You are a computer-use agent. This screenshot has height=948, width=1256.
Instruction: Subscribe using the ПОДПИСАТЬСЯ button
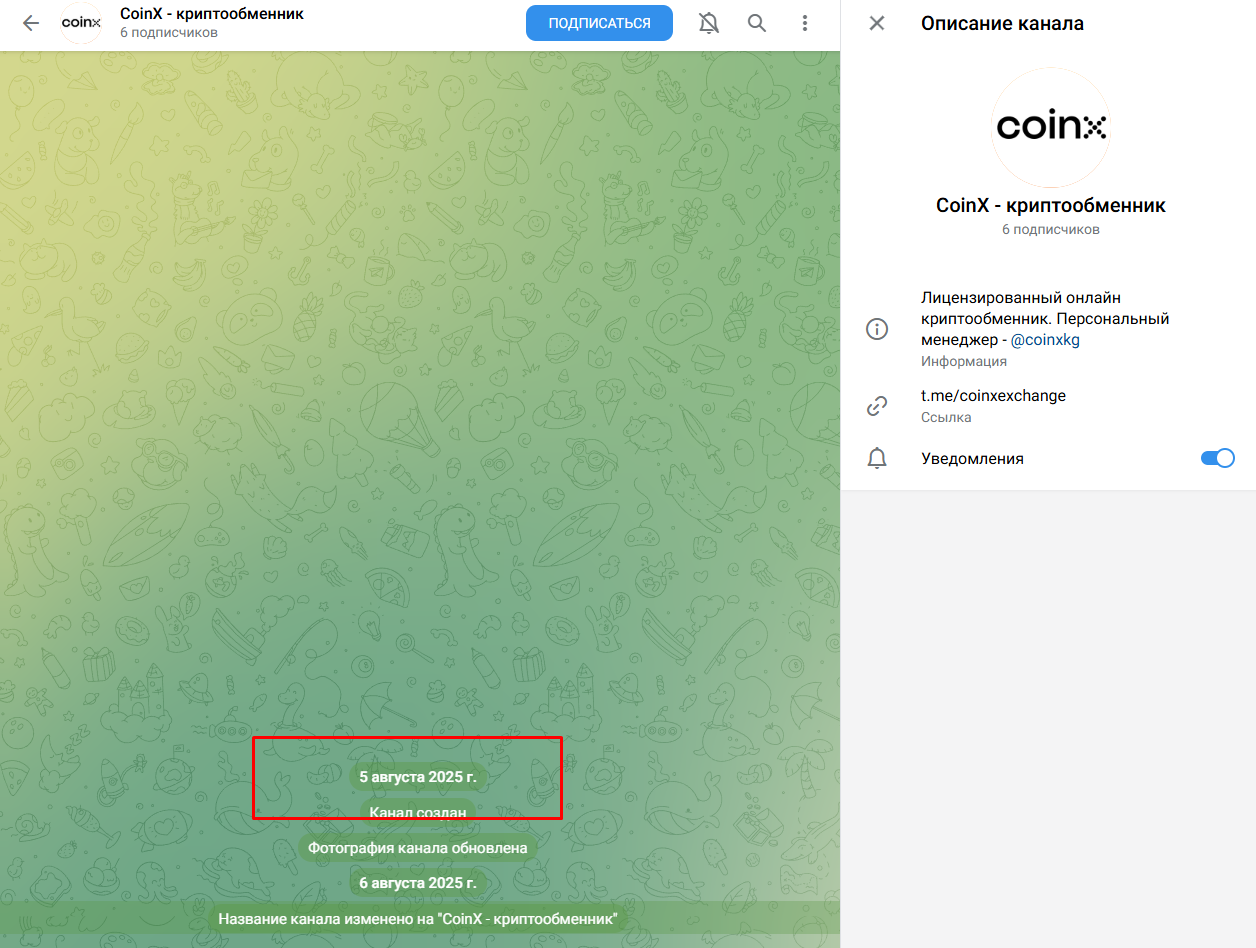(599, 23)
